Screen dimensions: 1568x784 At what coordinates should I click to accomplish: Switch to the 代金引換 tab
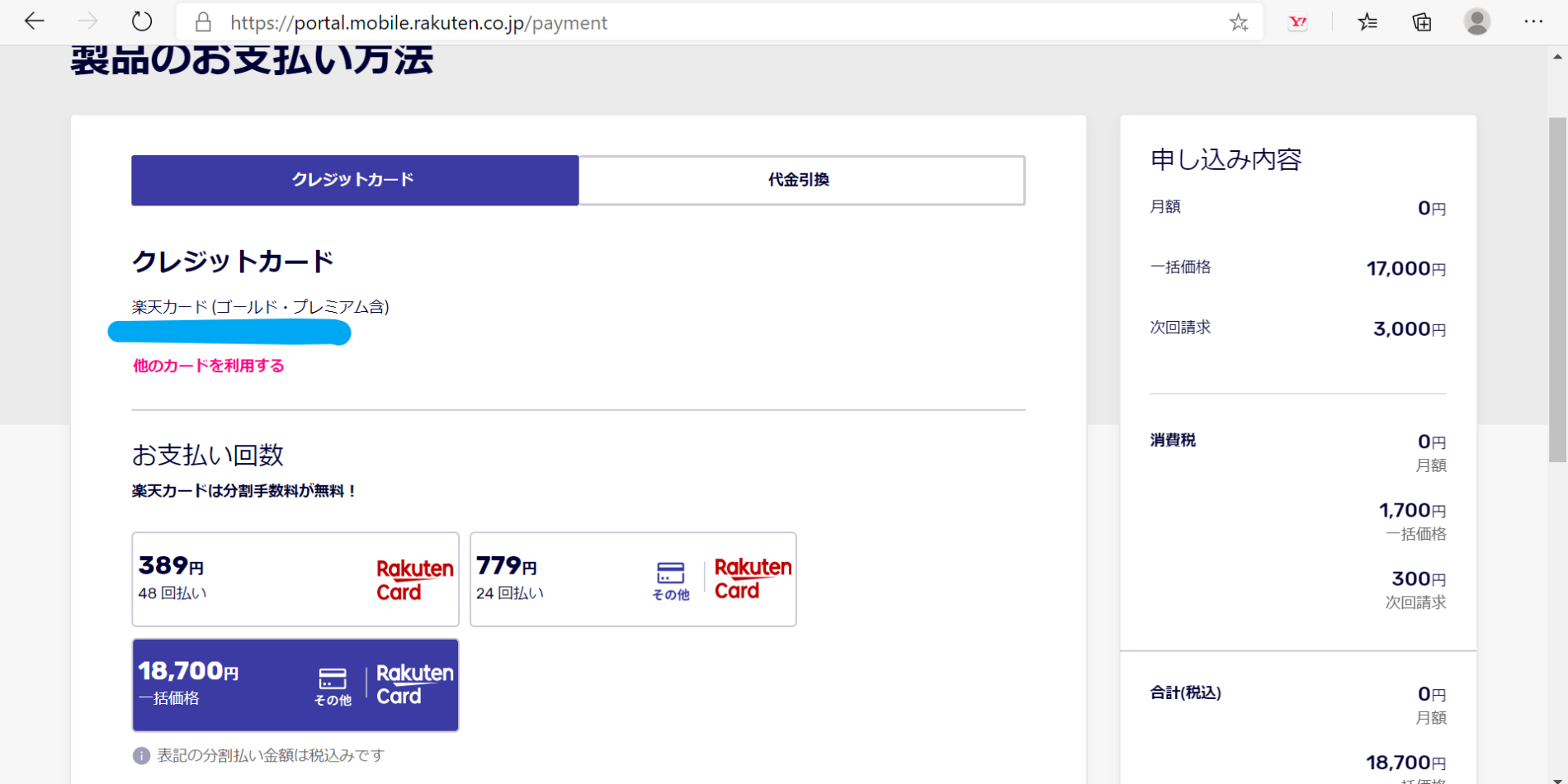(801, 180)
